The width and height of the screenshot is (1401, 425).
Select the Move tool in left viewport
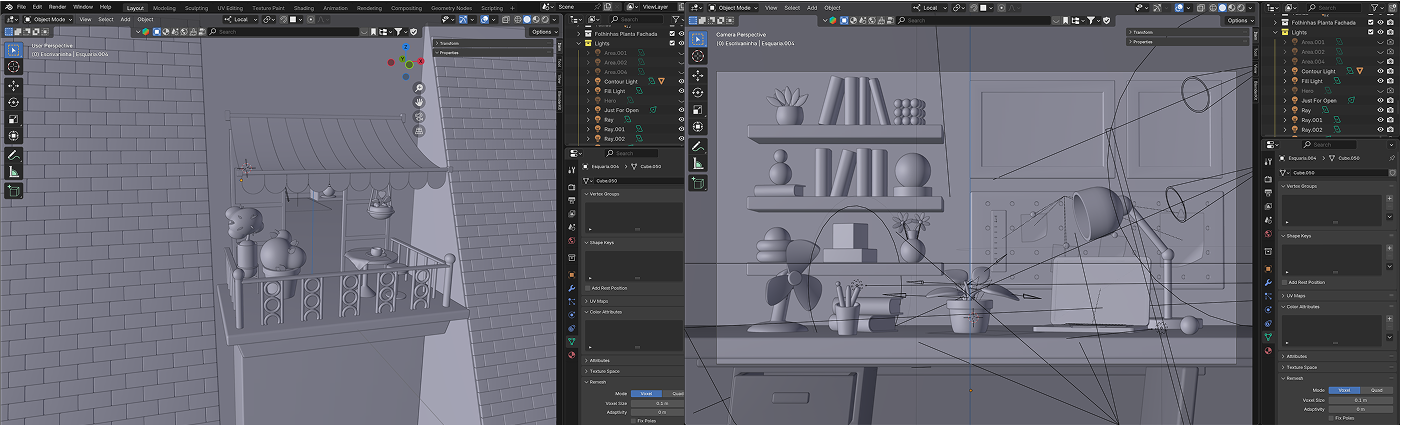click(14, 86)
